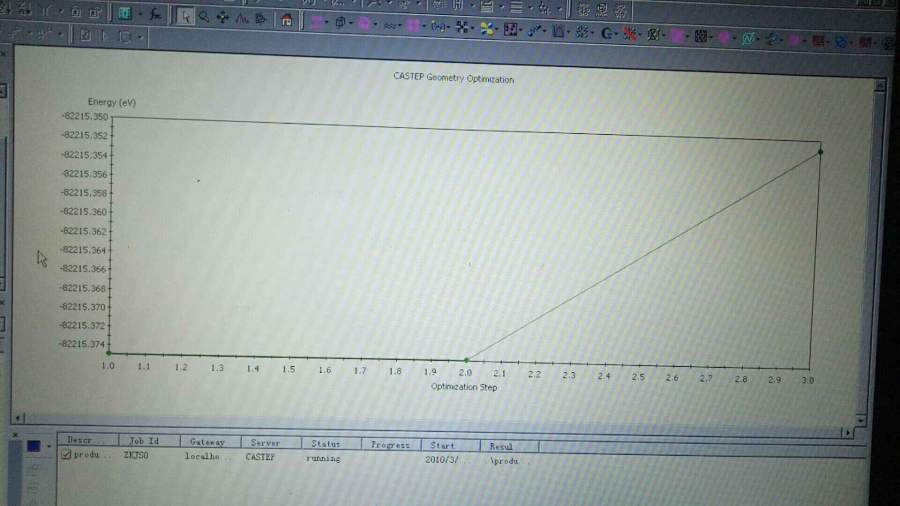Sort jobs by Job Id column header
The width and height of the screenshot is (900, 506).
(149, 441)
